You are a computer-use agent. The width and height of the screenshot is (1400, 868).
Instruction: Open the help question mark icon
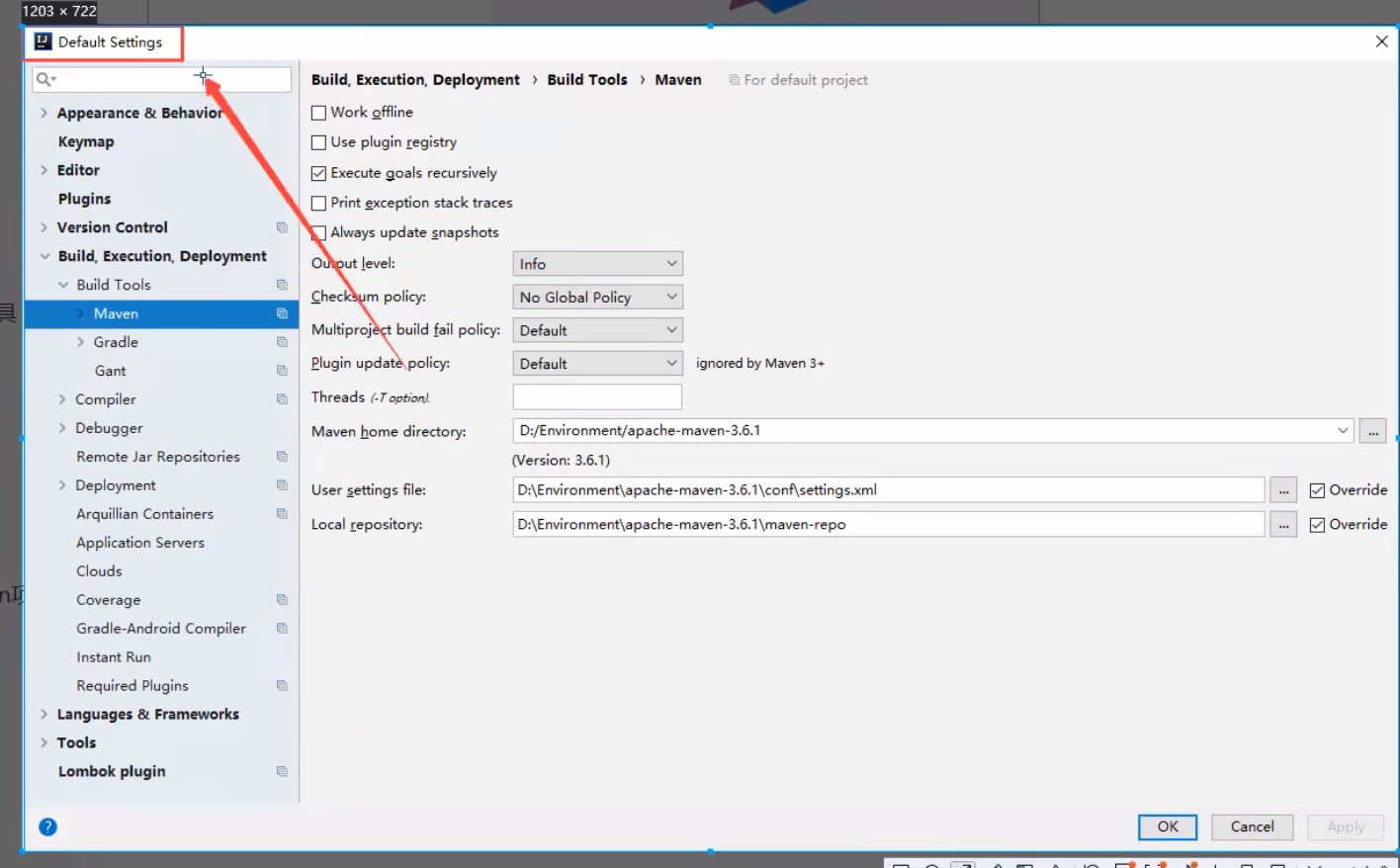tap(47, 827)
